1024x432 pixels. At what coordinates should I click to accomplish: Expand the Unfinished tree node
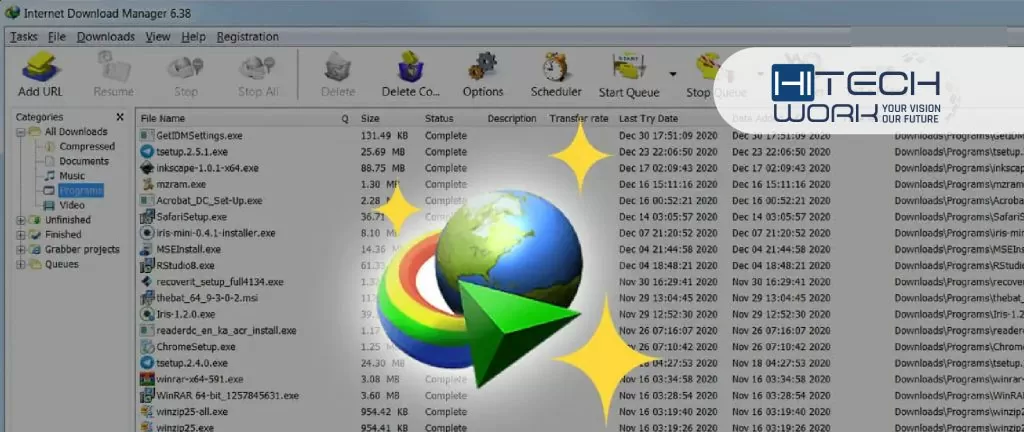click(21, 220)
